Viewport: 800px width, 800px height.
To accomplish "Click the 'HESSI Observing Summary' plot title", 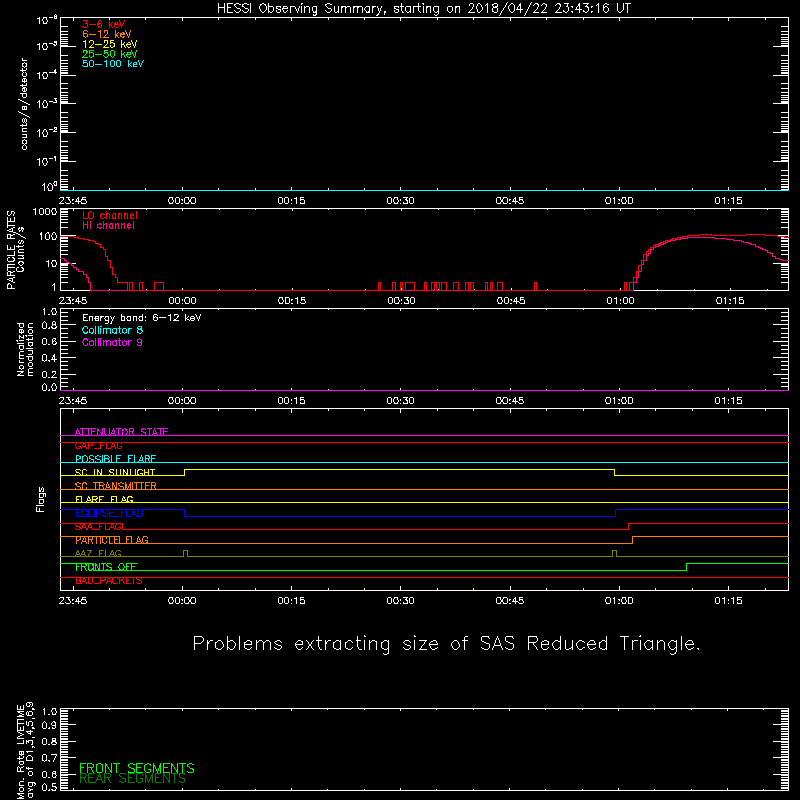I will pyautogui.click(x=423, y=9).
